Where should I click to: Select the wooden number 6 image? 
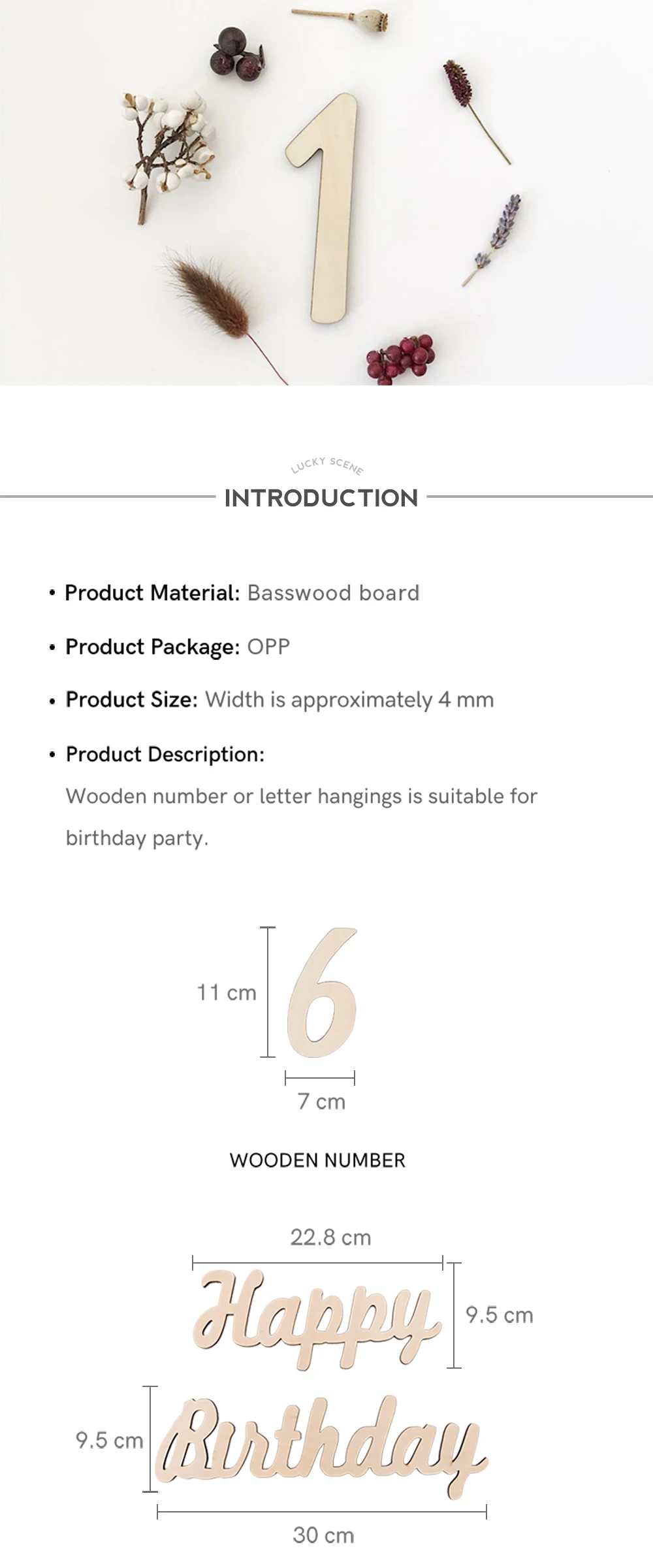323,992
